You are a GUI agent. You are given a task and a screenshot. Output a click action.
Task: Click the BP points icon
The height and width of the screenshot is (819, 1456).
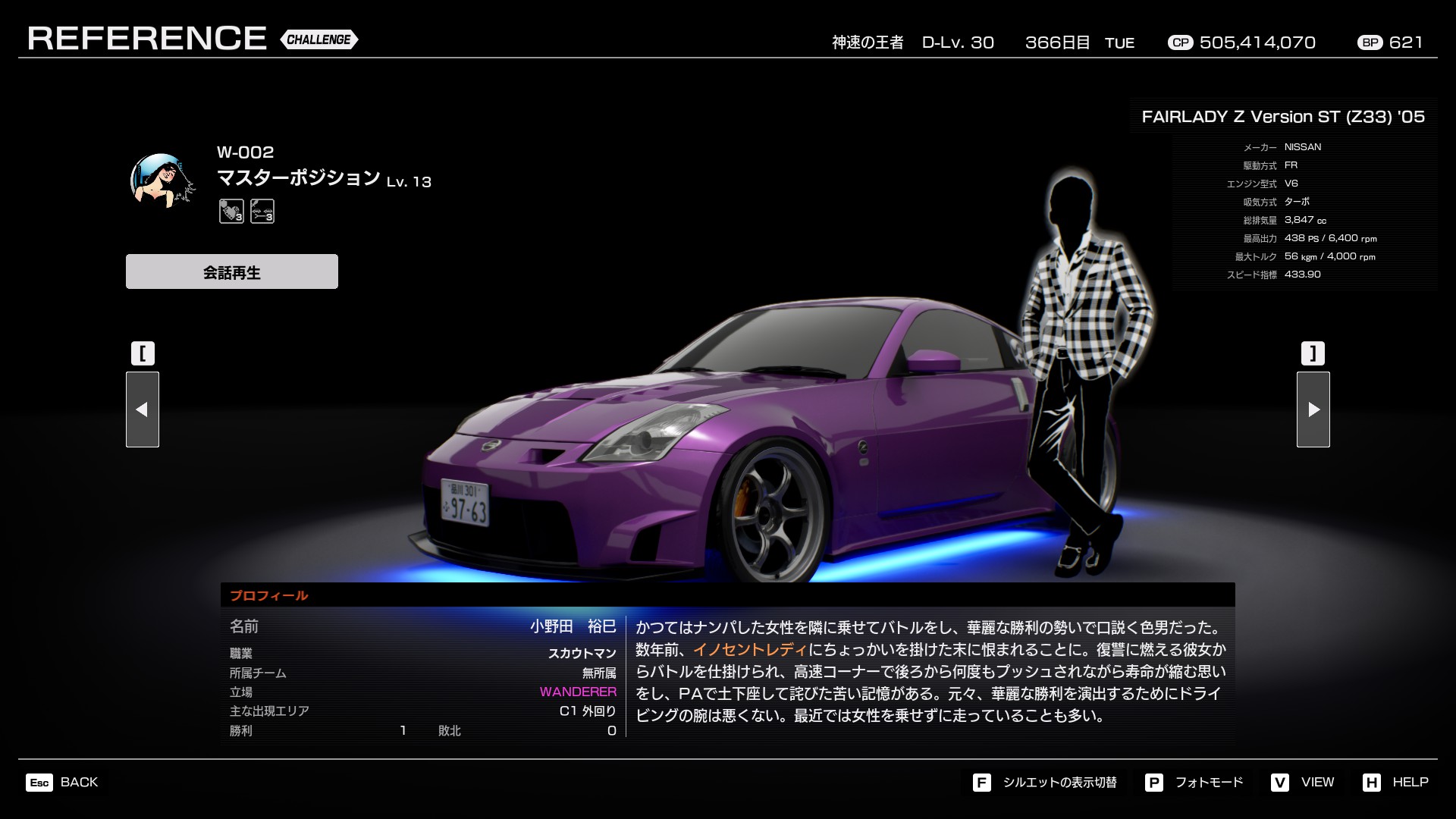coord(1370,43)
